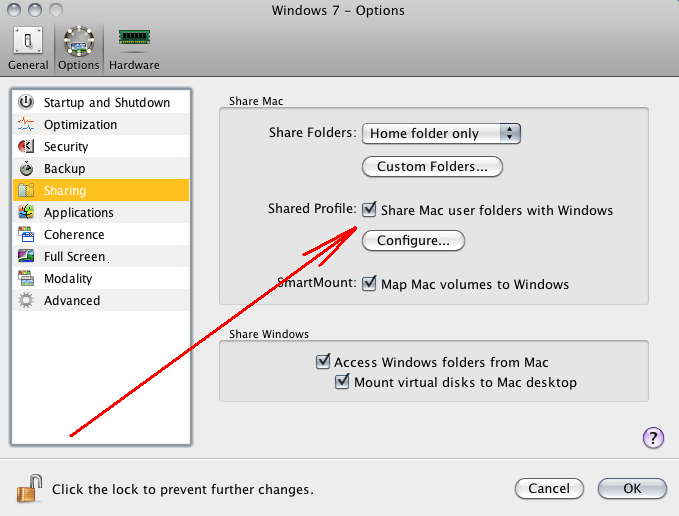This screenshot has width=679, height=516.
Task: Click the Cancel button
Action: pos(549,489)
